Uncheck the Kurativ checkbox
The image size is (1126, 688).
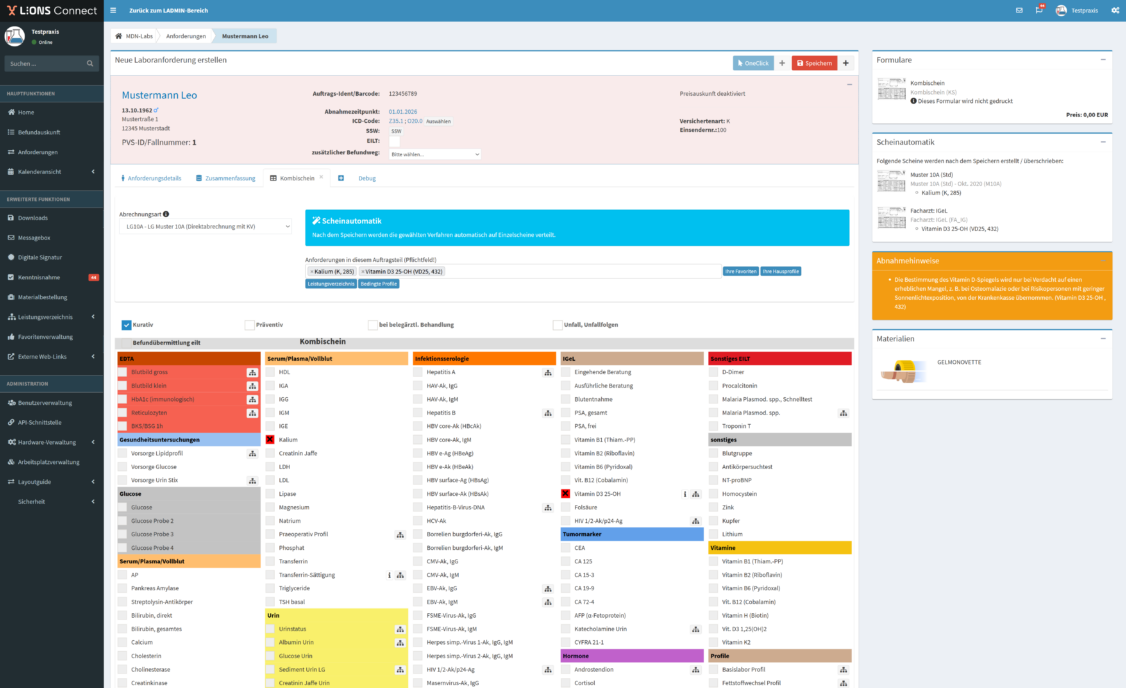click(x=126, y=324)
